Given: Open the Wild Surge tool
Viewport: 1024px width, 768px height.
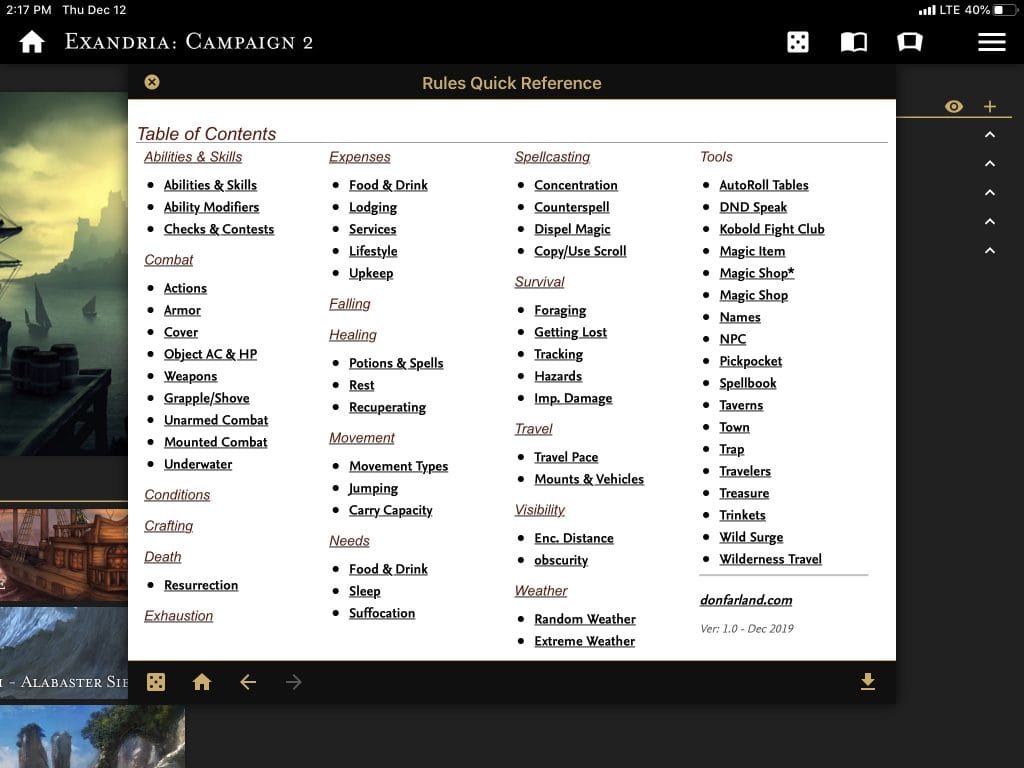Looking at the screenshot, I should [751, 537].
